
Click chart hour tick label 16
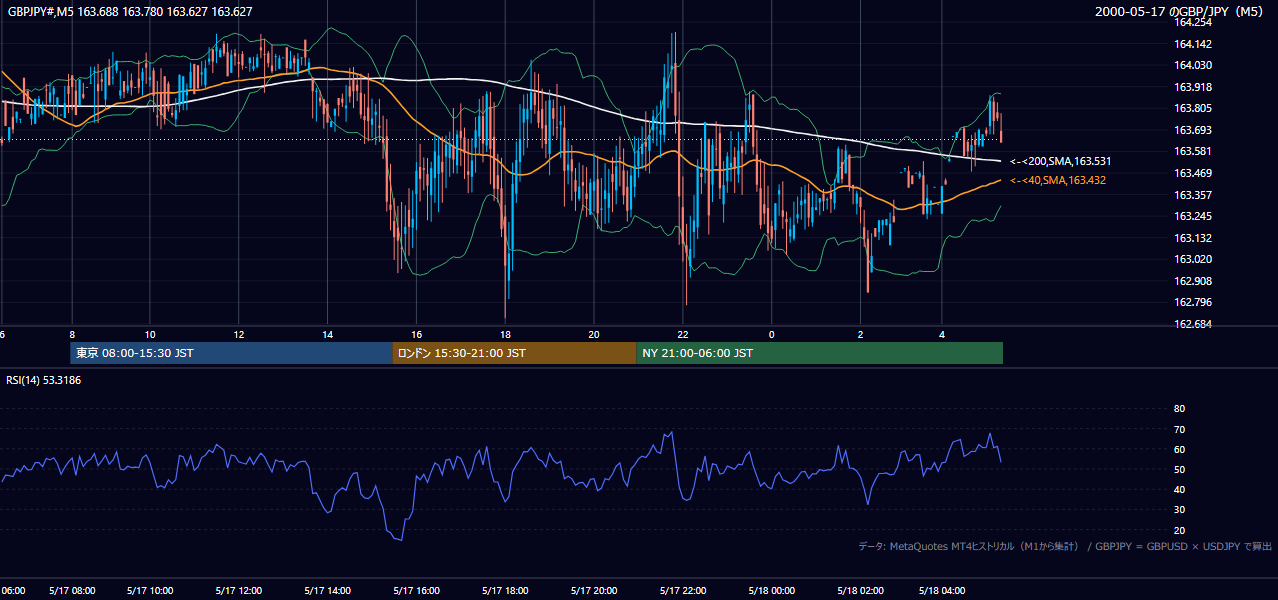tap(416, 334)
